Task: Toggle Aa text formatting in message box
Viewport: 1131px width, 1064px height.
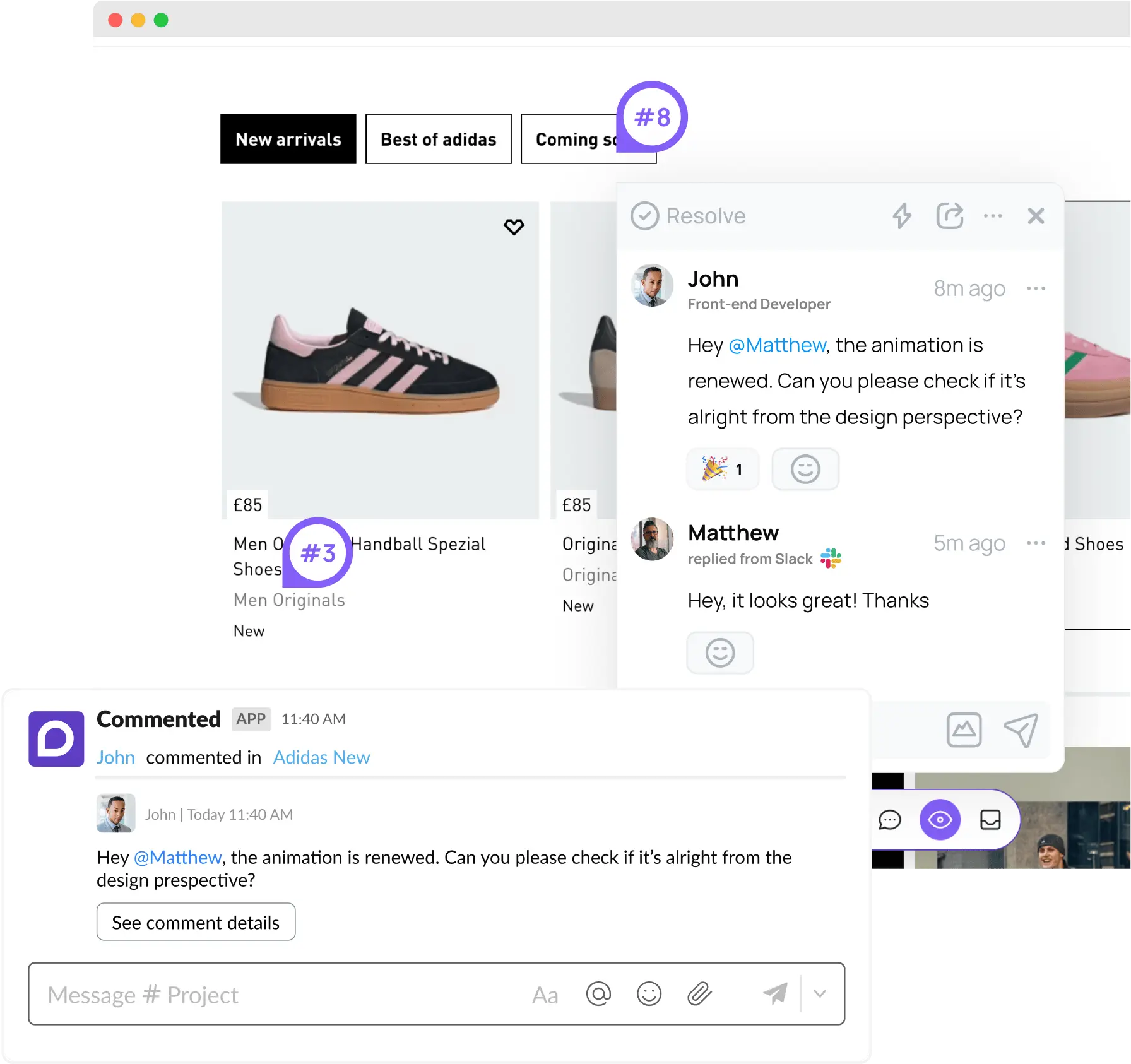Action: coord(545,995)
